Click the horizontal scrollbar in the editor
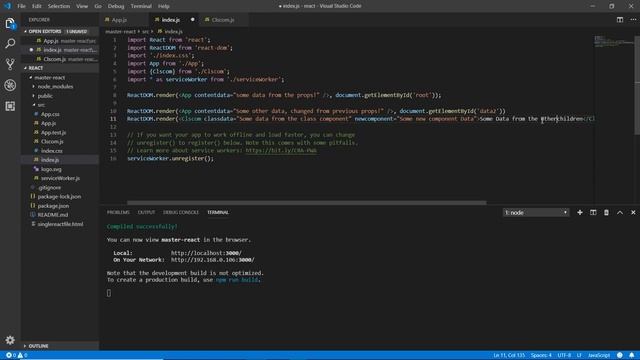The image size is (640, 360). click(307, 202)
